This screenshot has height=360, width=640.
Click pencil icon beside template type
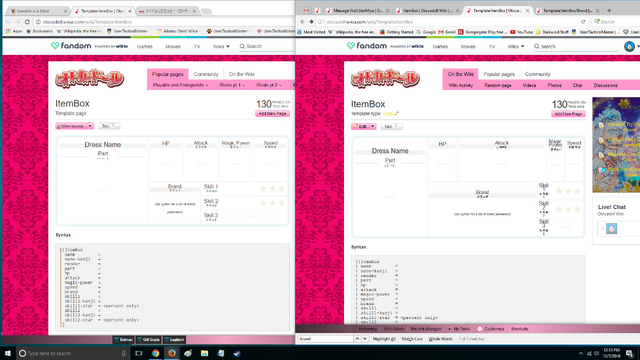click(x=396, y=113)
